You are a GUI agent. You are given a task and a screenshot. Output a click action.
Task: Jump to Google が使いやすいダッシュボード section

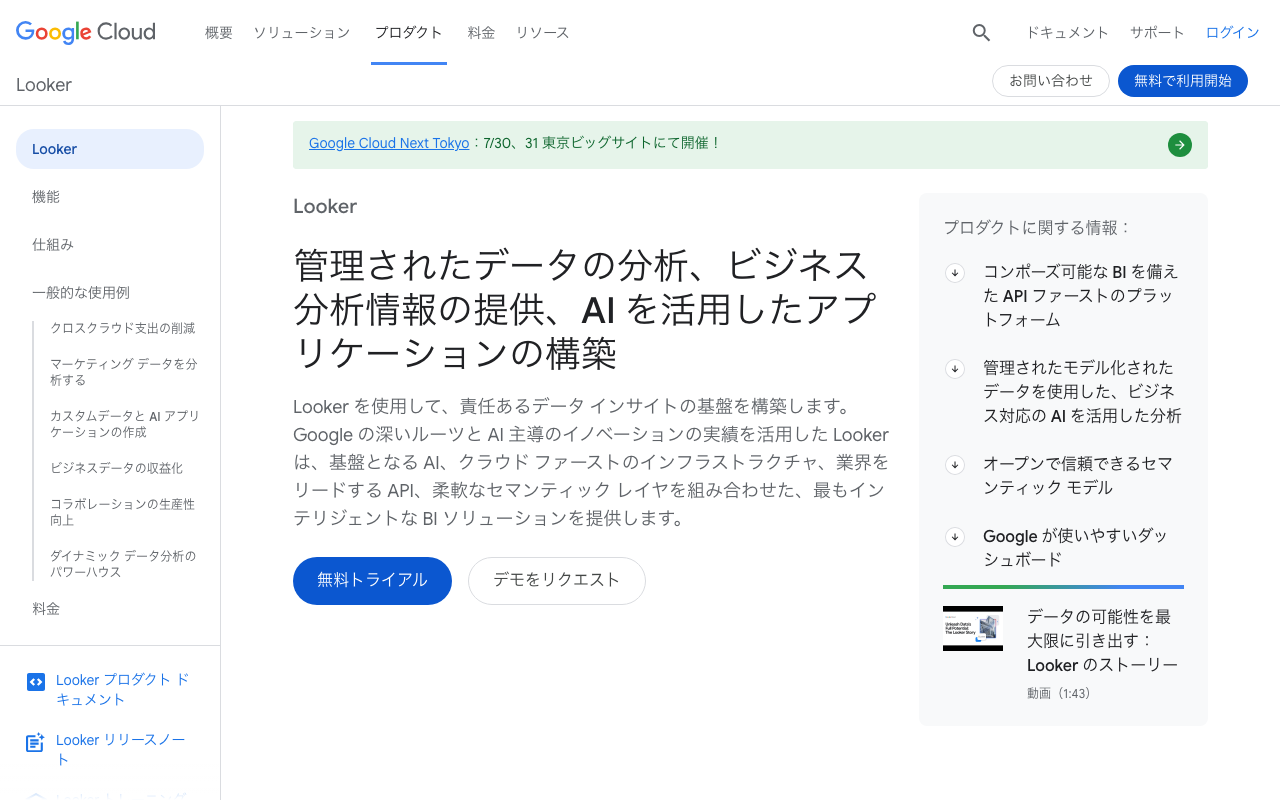(1076, 548)
